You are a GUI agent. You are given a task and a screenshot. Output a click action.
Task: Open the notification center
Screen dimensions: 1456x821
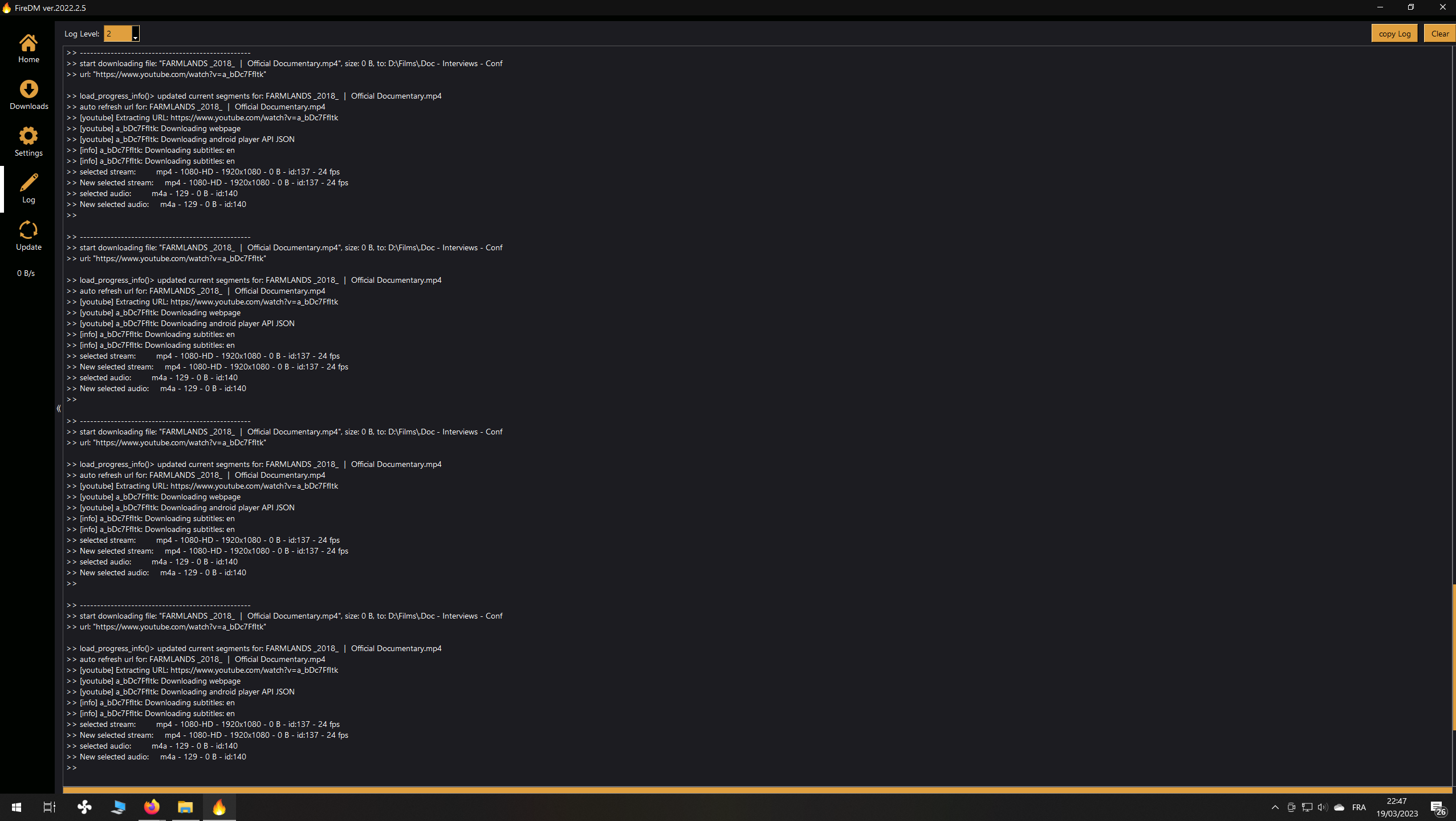coord(1437,807)
